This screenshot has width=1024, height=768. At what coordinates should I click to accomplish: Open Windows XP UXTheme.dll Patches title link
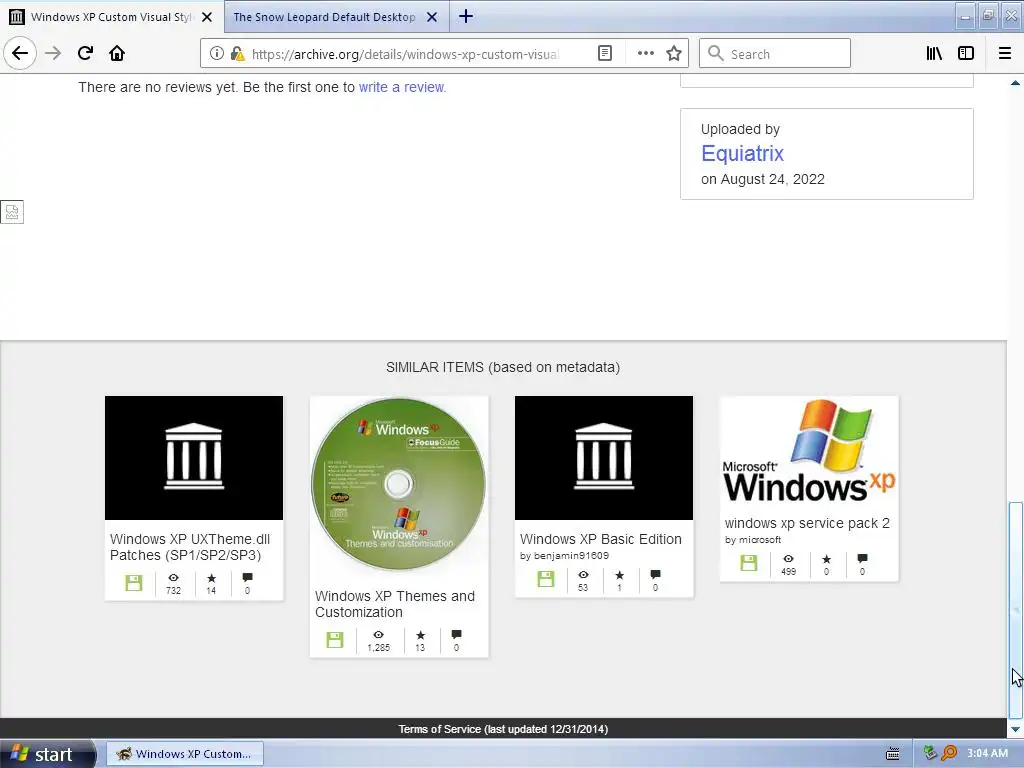coord(189,547)
